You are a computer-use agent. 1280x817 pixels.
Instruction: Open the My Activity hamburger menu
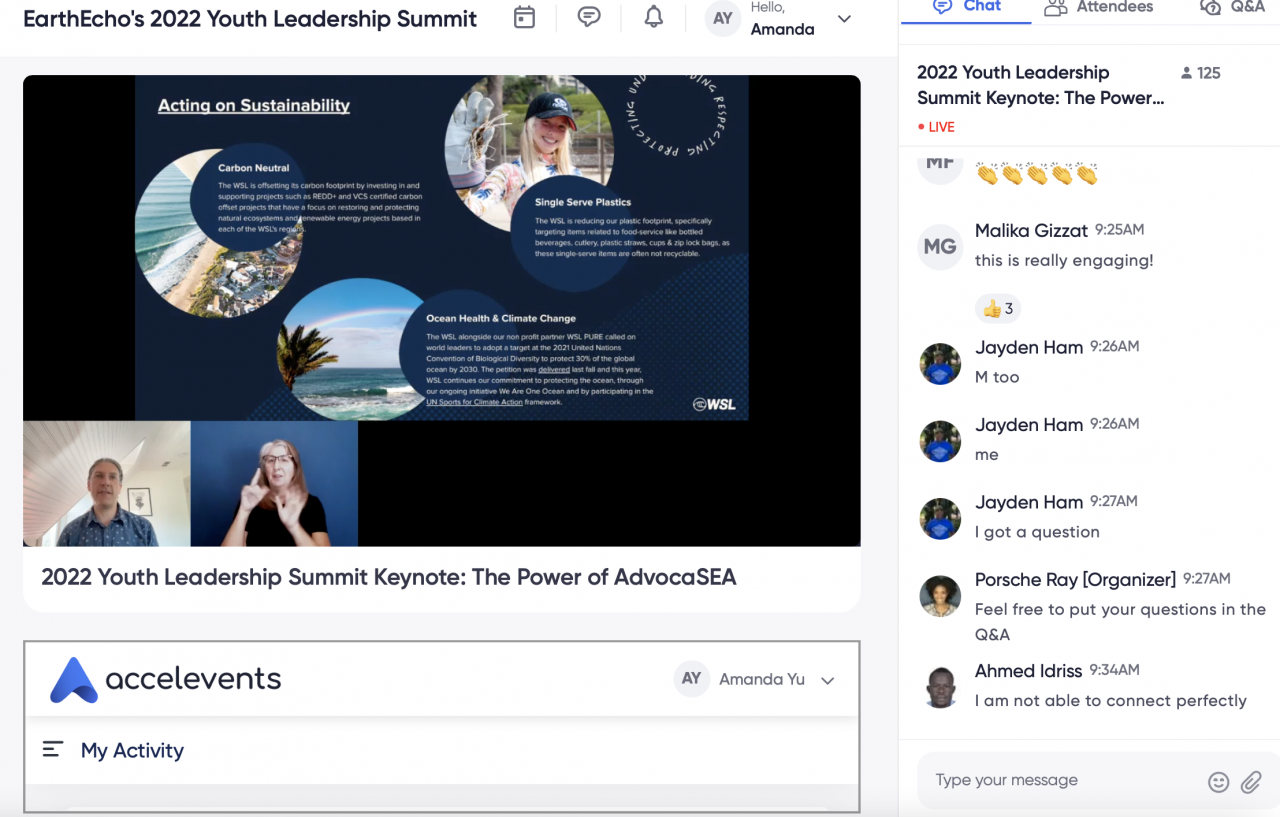coord(53,749)
